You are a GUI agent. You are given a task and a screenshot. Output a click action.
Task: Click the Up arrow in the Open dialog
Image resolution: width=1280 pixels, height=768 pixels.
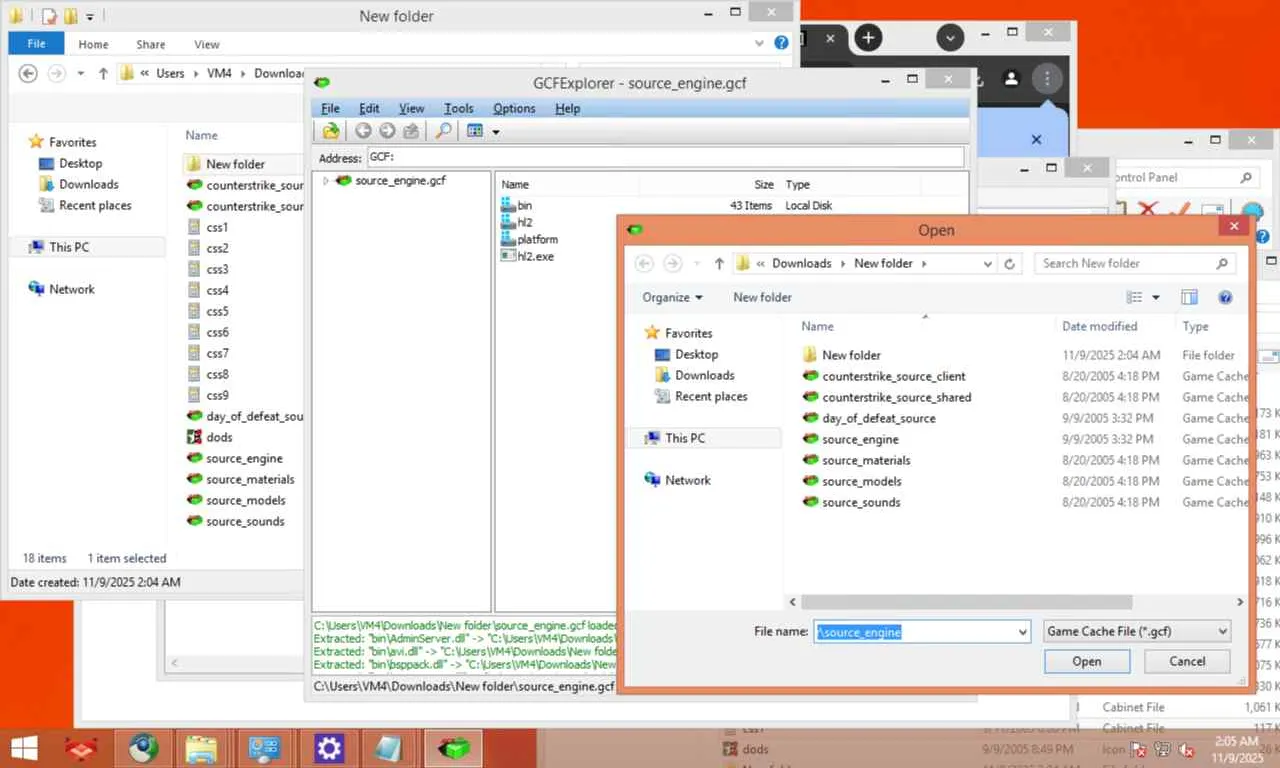[x=718, y=264]
